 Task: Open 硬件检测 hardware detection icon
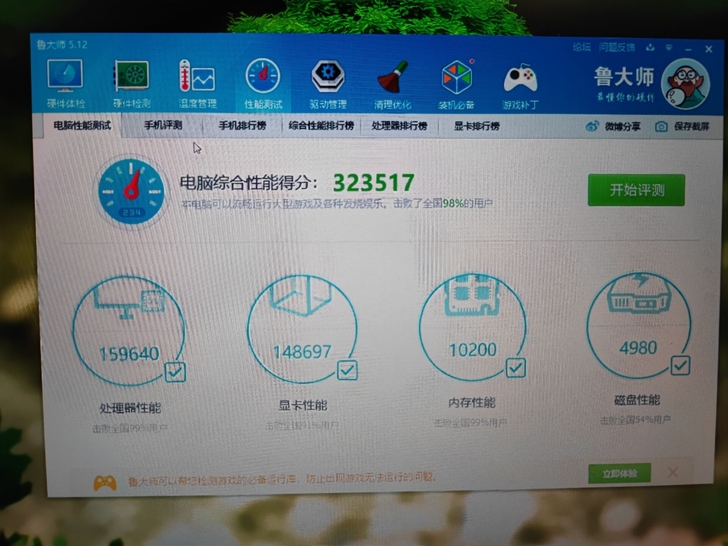coord(132,76)
